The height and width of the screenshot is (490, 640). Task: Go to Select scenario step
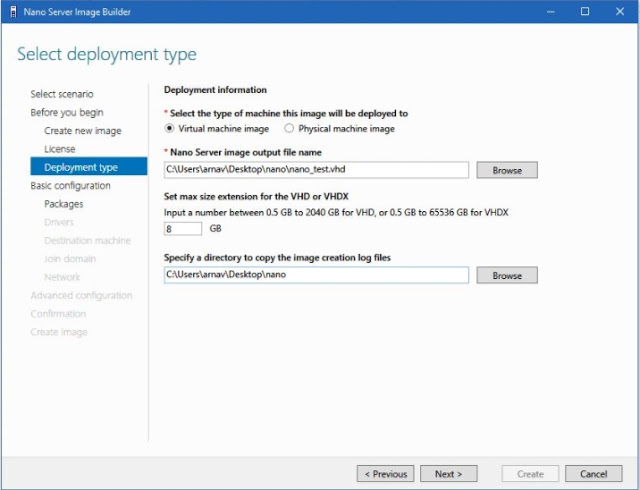pyautogui.click(x=62, y=94)
